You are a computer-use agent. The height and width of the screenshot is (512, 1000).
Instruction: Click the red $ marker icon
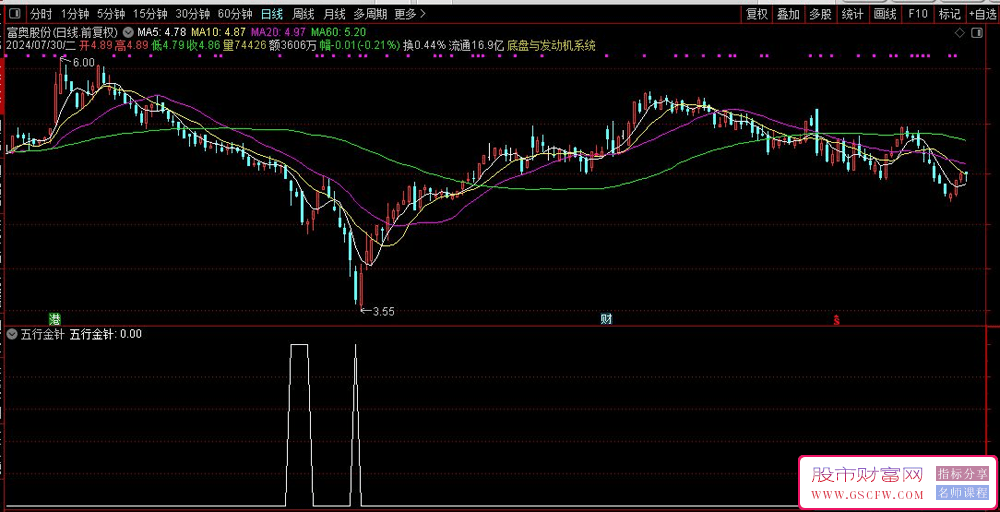[x=836, y=319]
